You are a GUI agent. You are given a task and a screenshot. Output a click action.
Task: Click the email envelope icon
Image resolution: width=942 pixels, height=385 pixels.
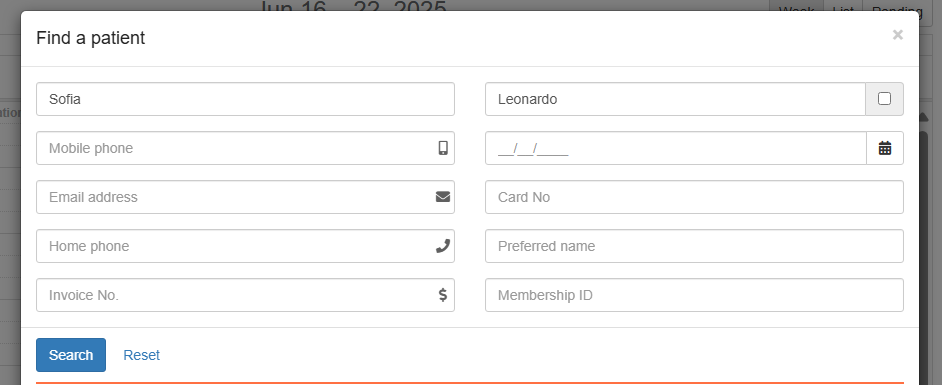click(x=443, y=196)
